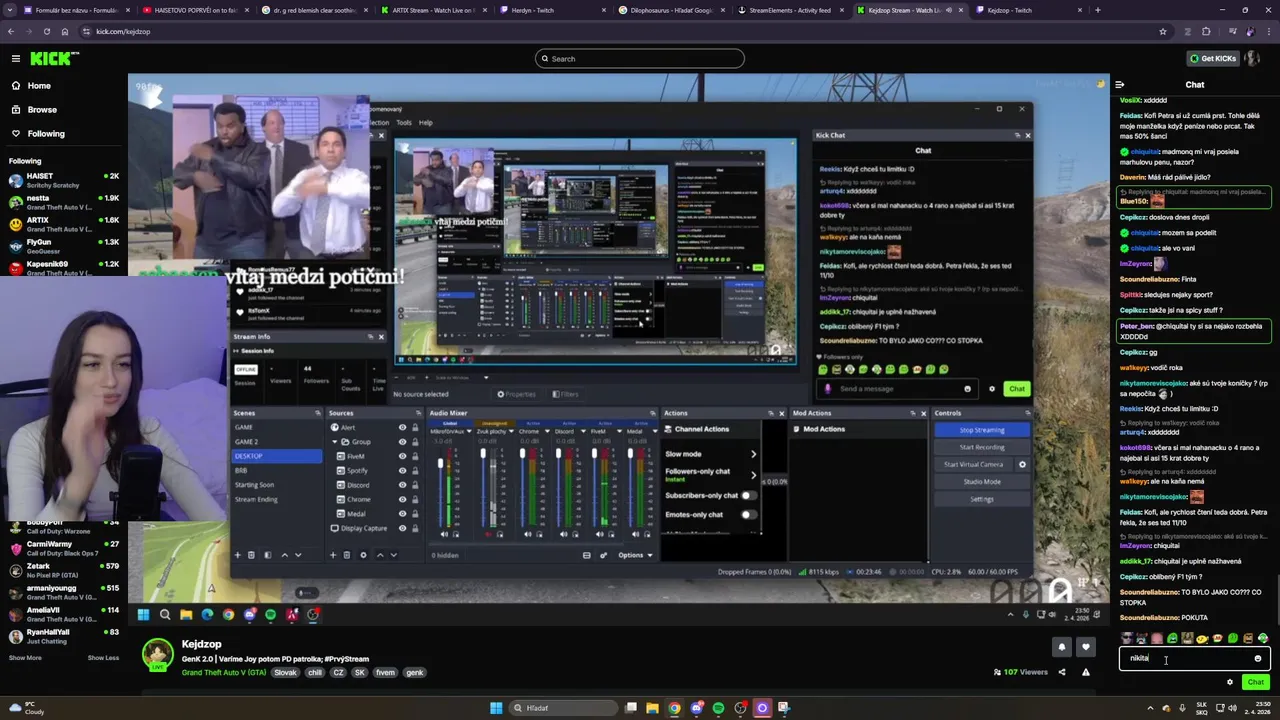Screen dimensions: 1280x720
Task: Select the Starting Soon scene
Action: pyautogui.click(x=254, y=485)
